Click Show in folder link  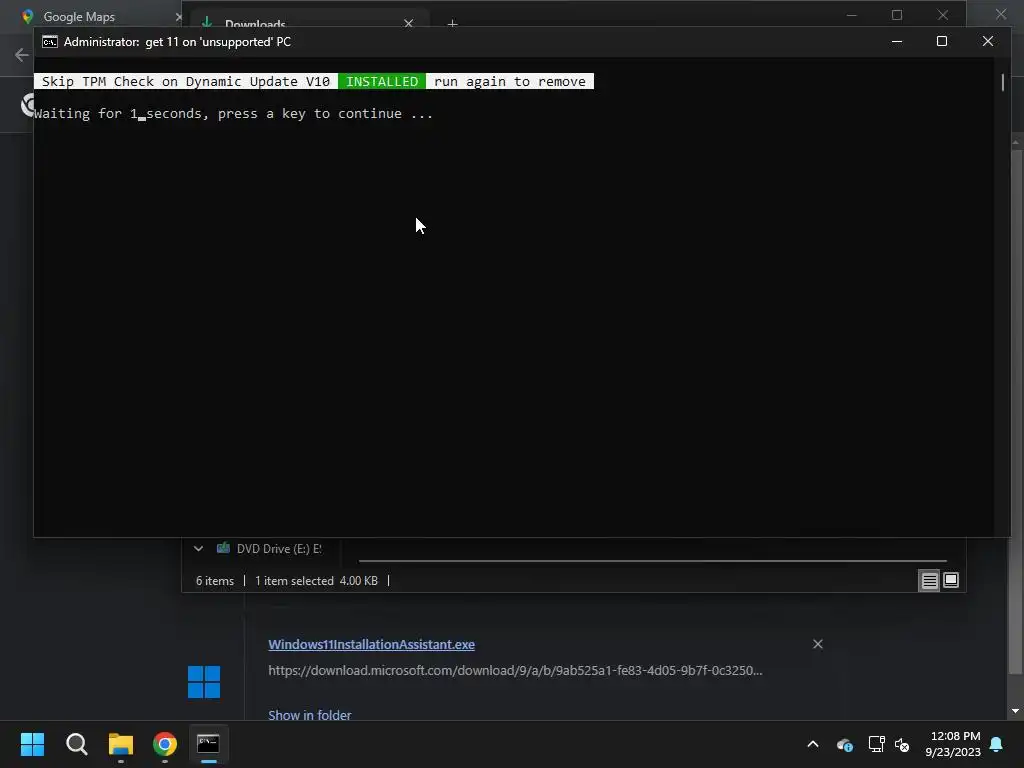coord(310,715)
